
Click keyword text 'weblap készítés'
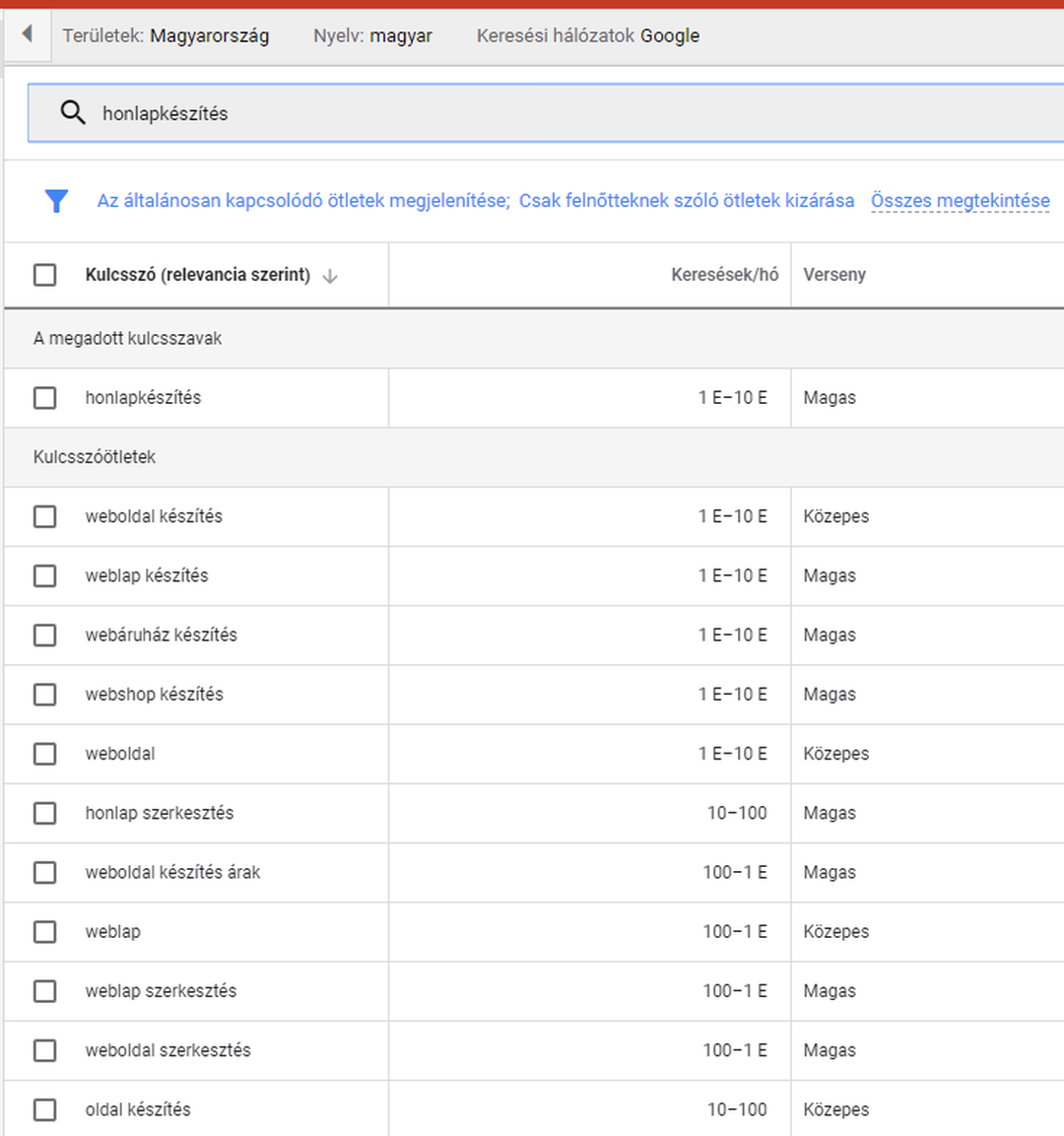tap(147, 576)
